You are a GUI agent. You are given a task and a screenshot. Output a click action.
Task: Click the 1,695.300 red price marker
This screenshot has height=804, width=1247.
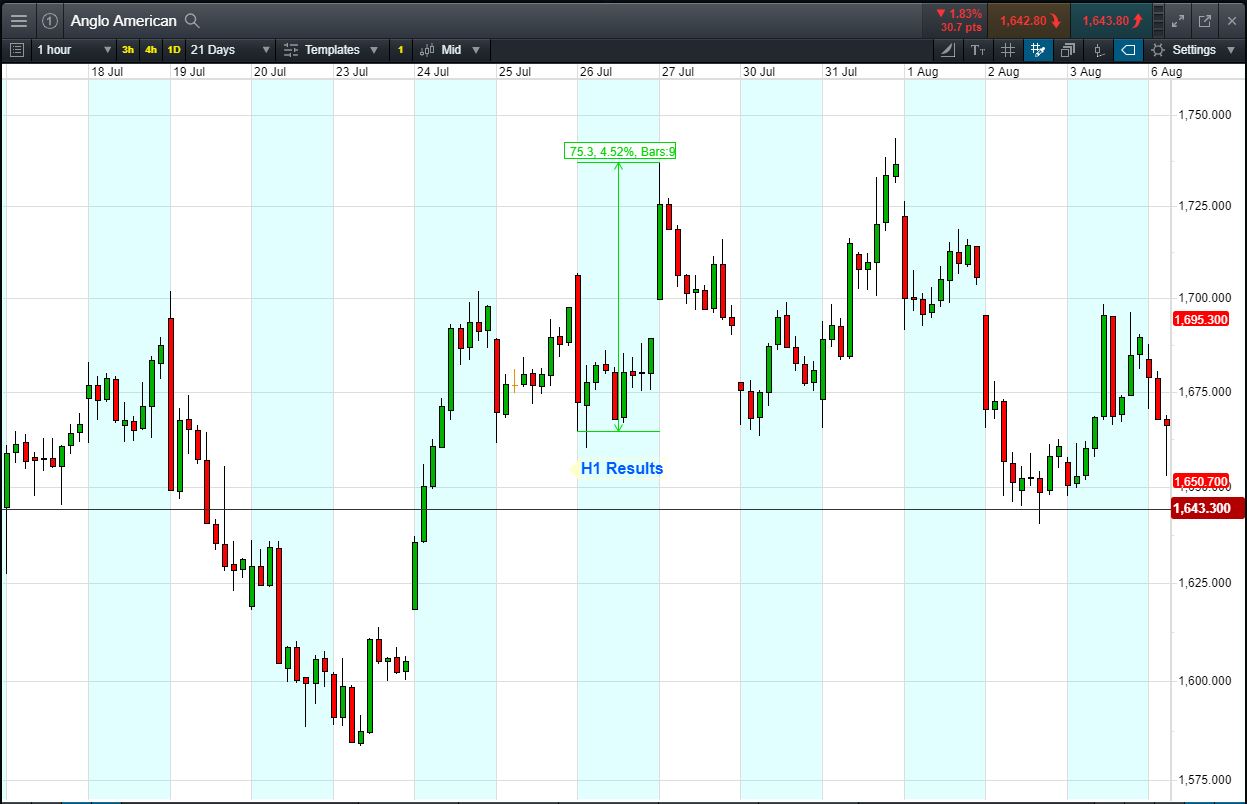click(x=1201, y=320)
